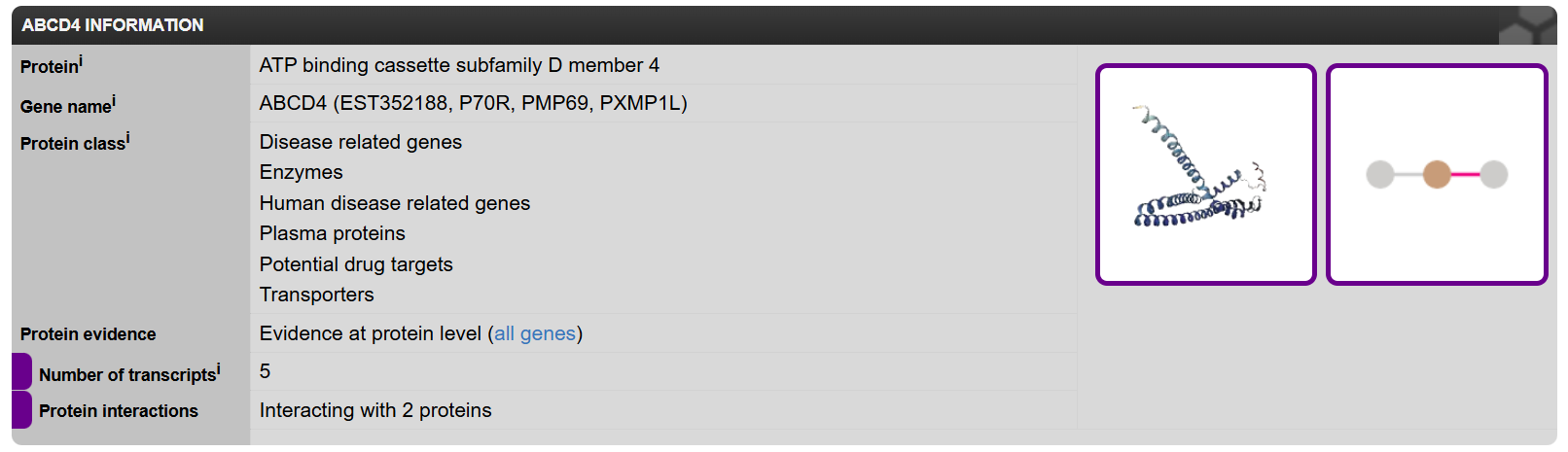Click the hexagon icon in the header corner
The width and height of the screenshot is (1568, 452).
[1531, 25]
